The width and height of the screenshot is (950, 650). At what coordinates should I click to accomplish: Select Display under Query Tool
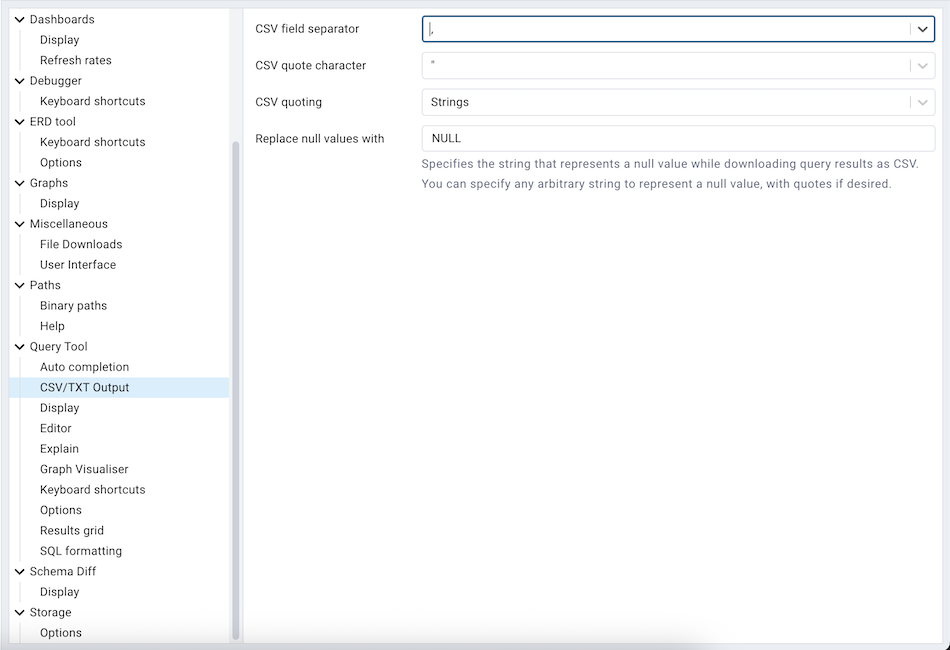click(x=59, y=408)
